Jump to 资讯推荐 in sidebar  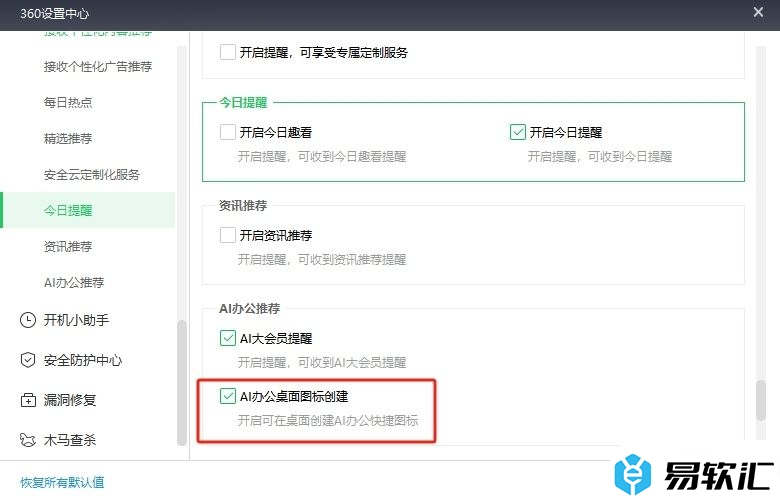click(68, 246)
